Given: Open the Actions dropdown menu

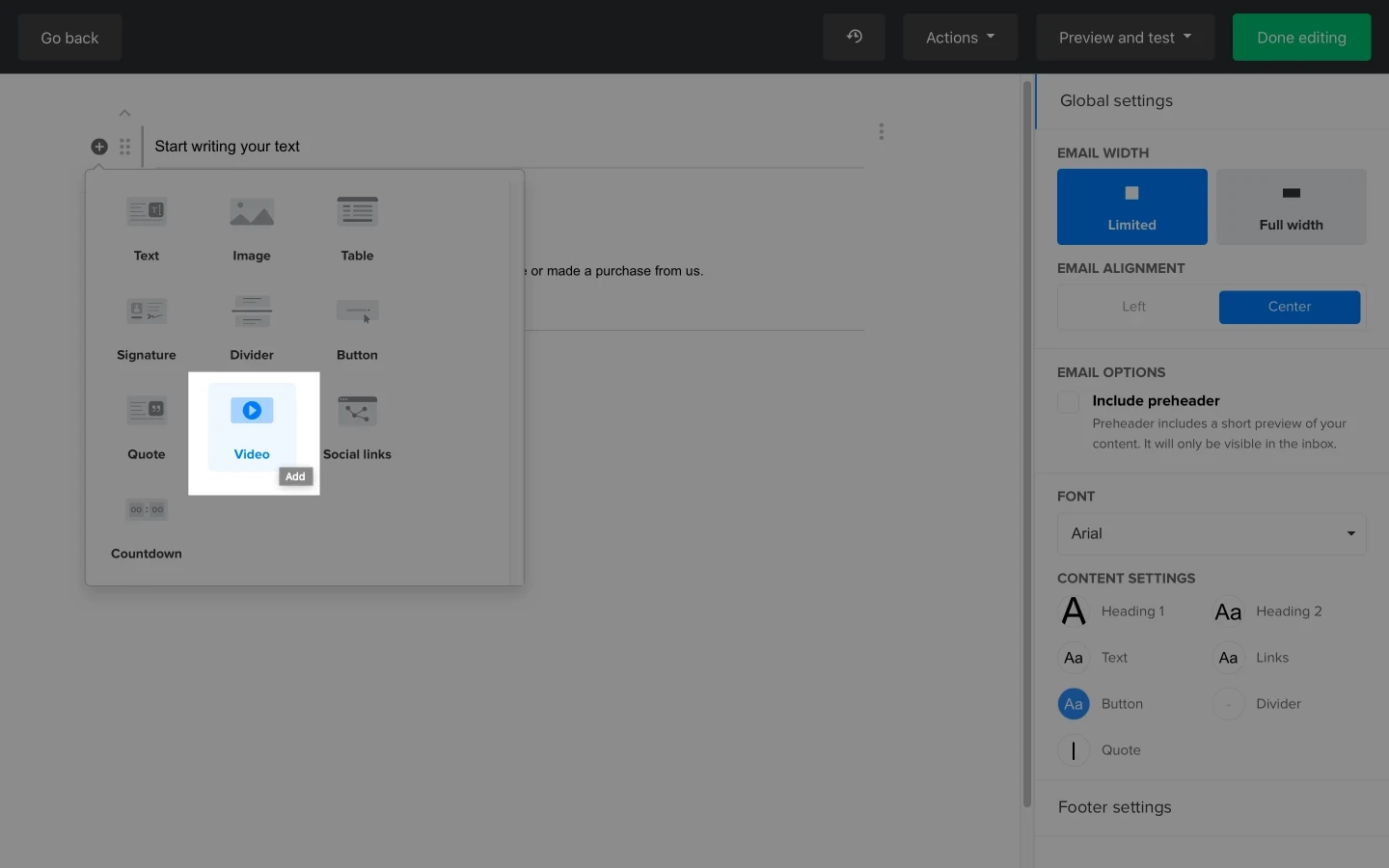Looking at the screenshot, I should coord(960,37).
